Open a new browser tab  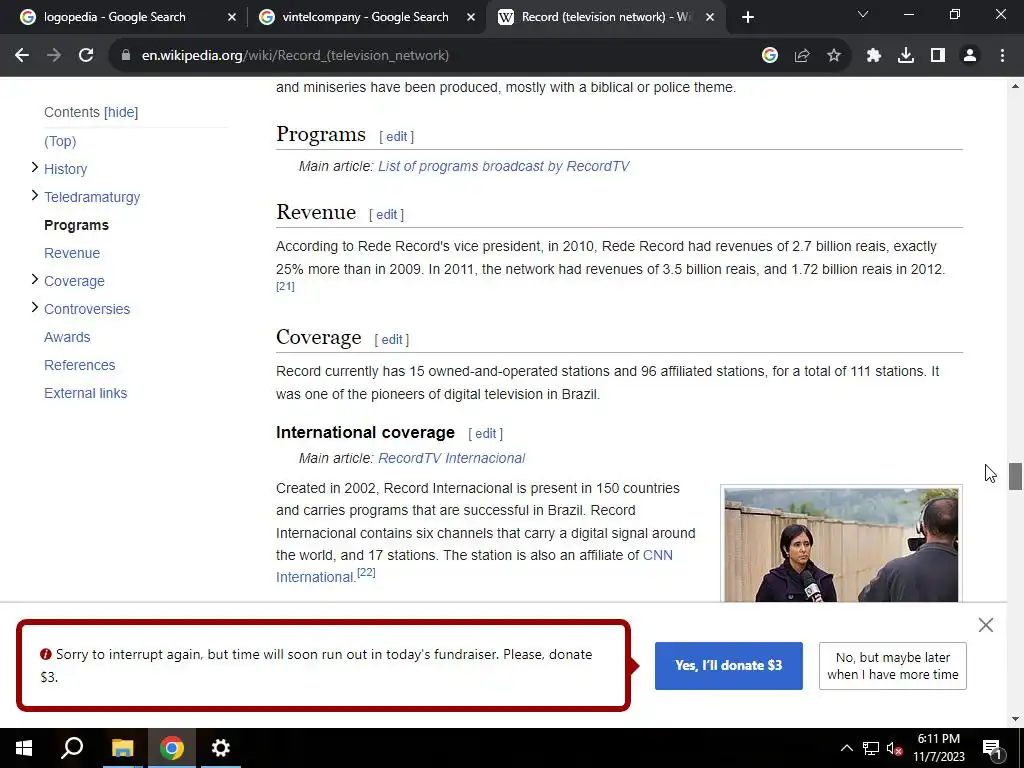coord(748,18)
